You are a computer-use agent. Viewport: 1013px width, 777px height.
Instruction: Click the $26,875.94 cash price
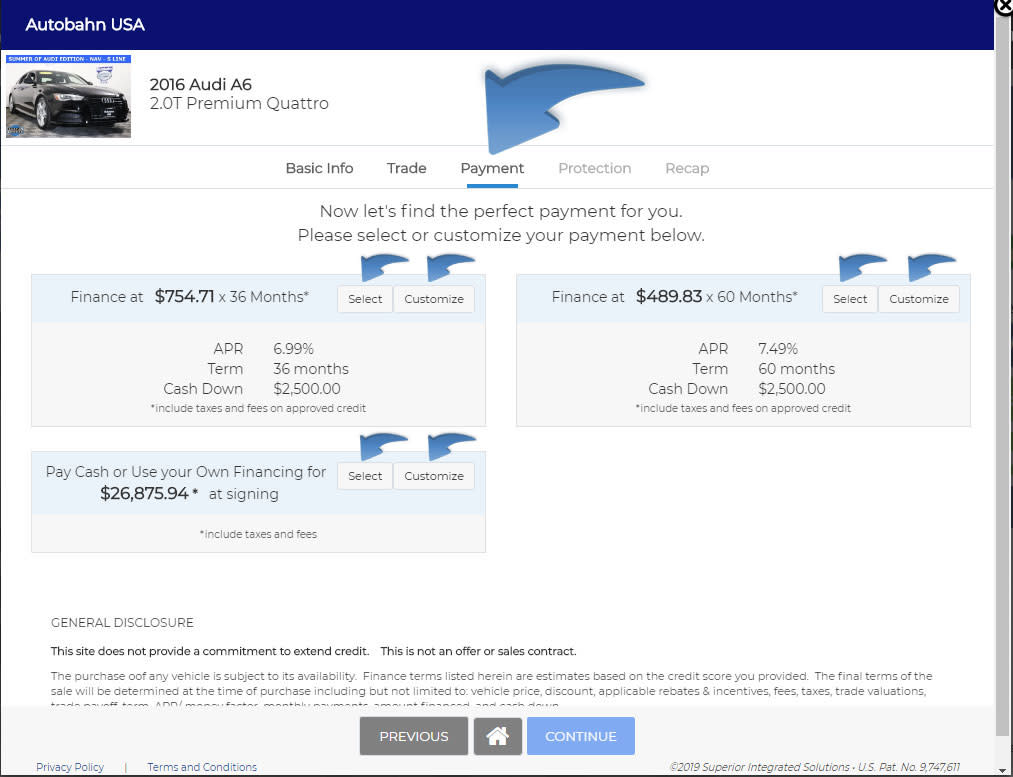point(144,493)
